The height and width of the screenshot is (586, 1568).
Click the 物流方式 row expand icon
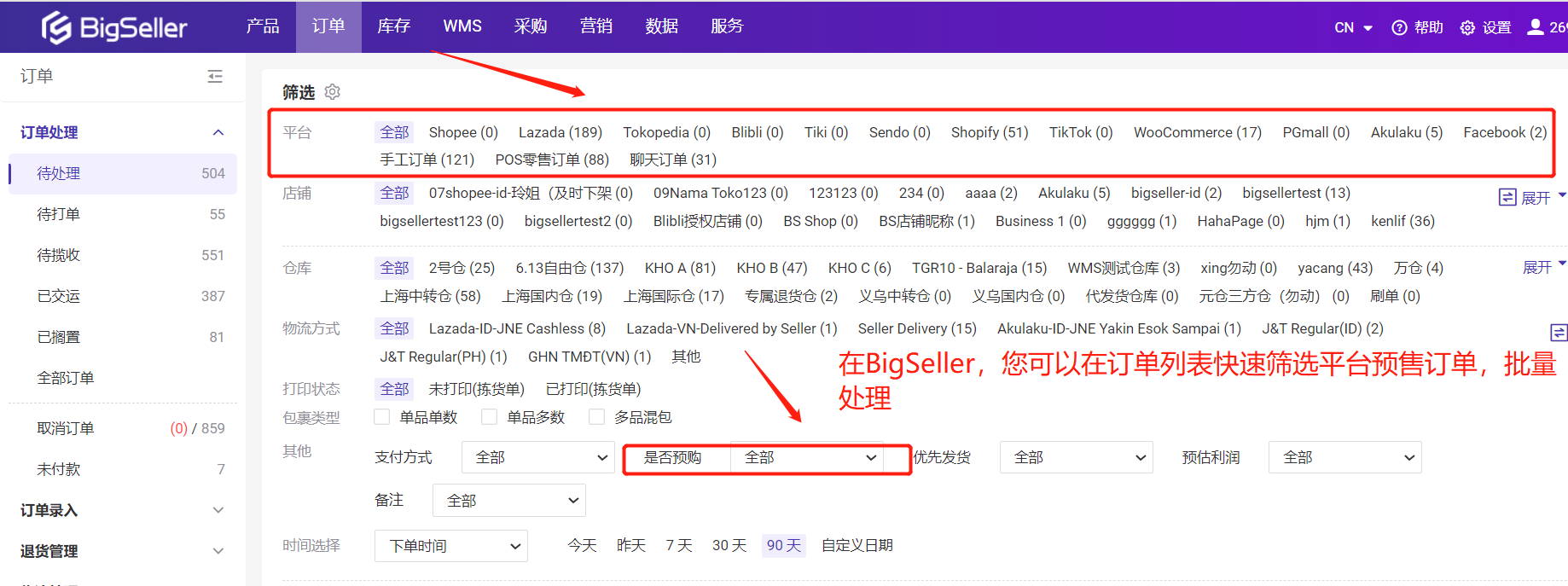coord(1558,333)
